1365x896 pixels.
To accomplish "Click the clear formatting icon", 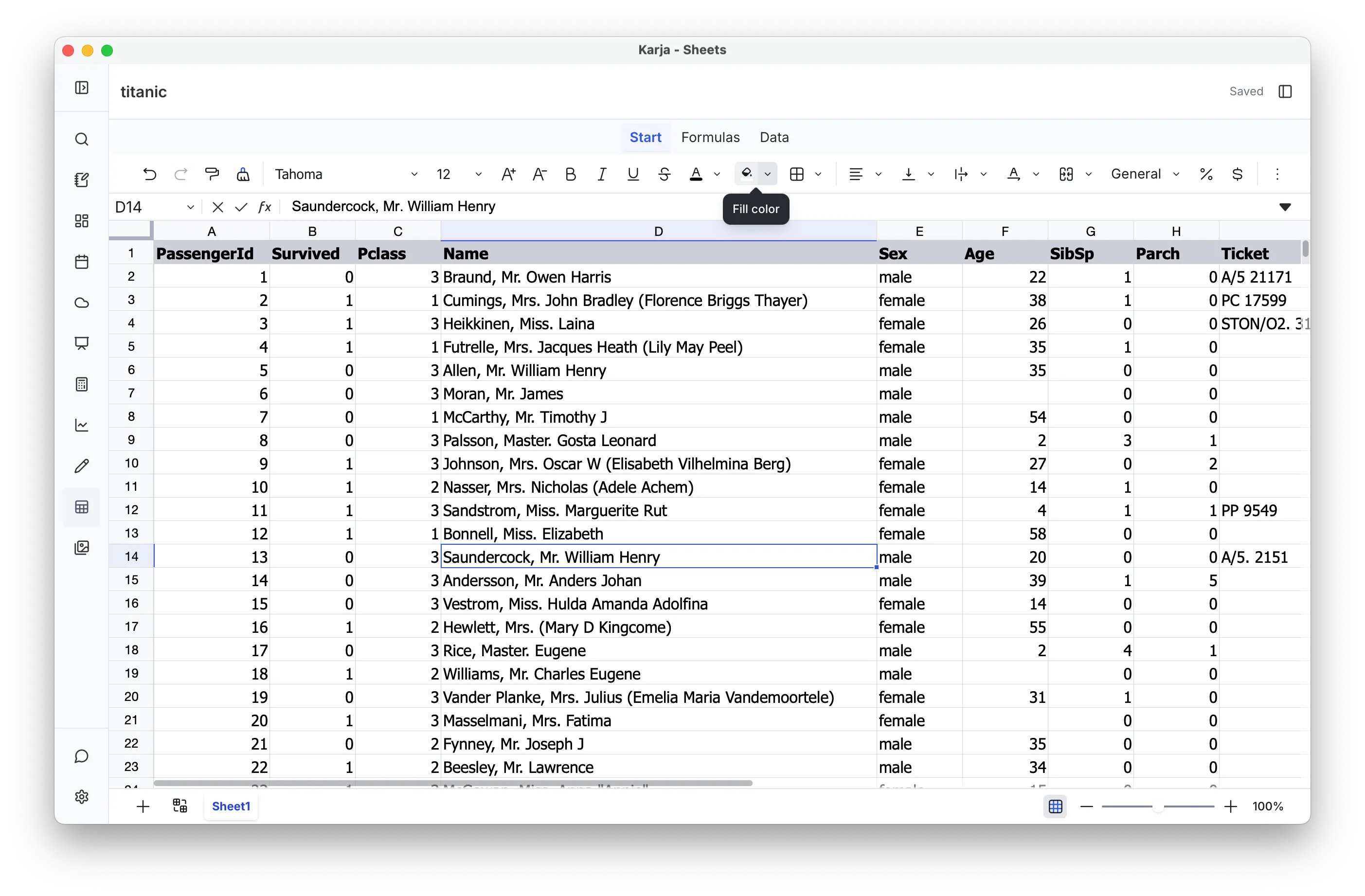I will click(x=243, y=174).
